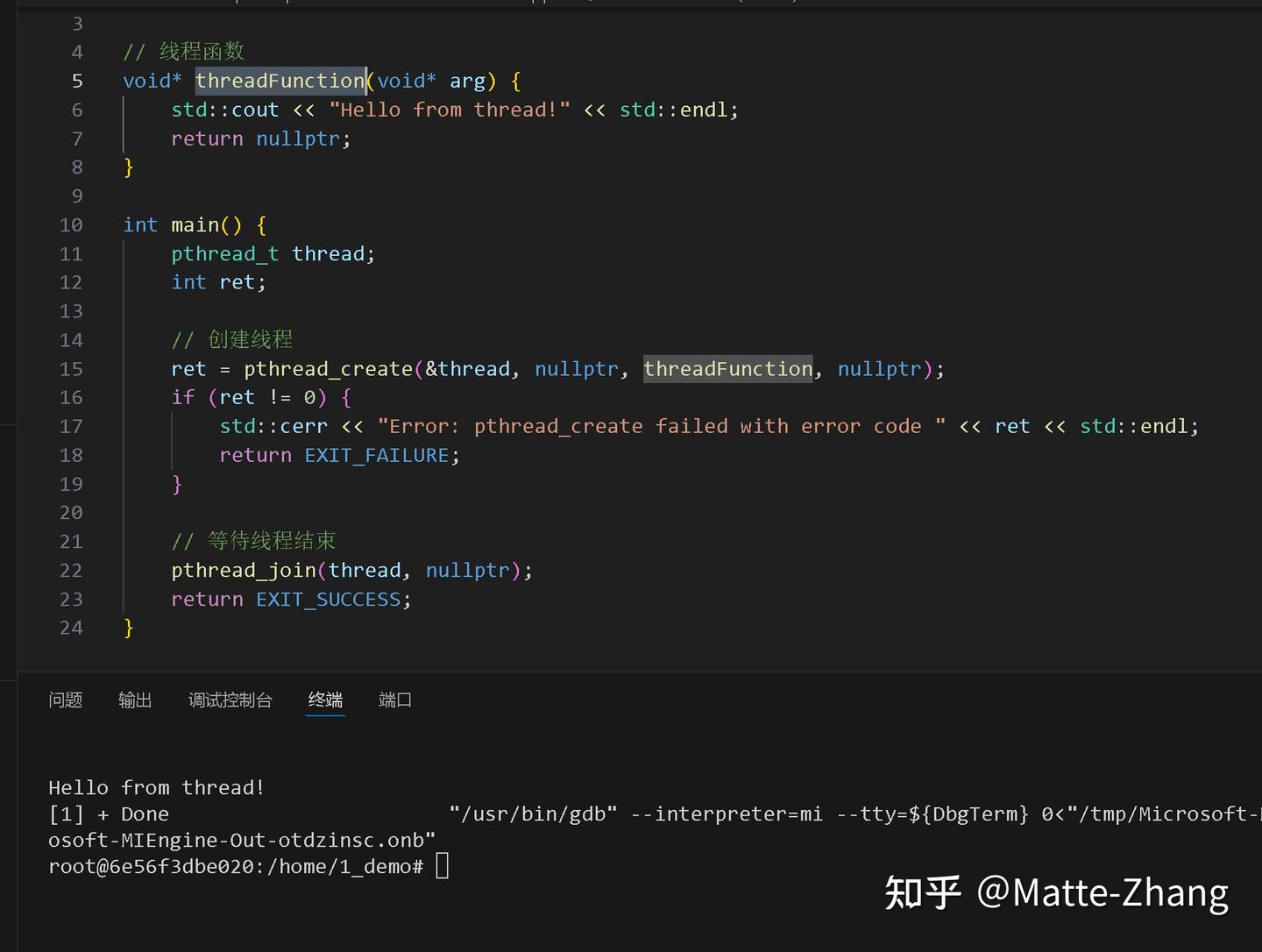Screen dimensions: 1262x952
Task: Click the "Hello from thread!" string literal
Action: pos(450,110)
